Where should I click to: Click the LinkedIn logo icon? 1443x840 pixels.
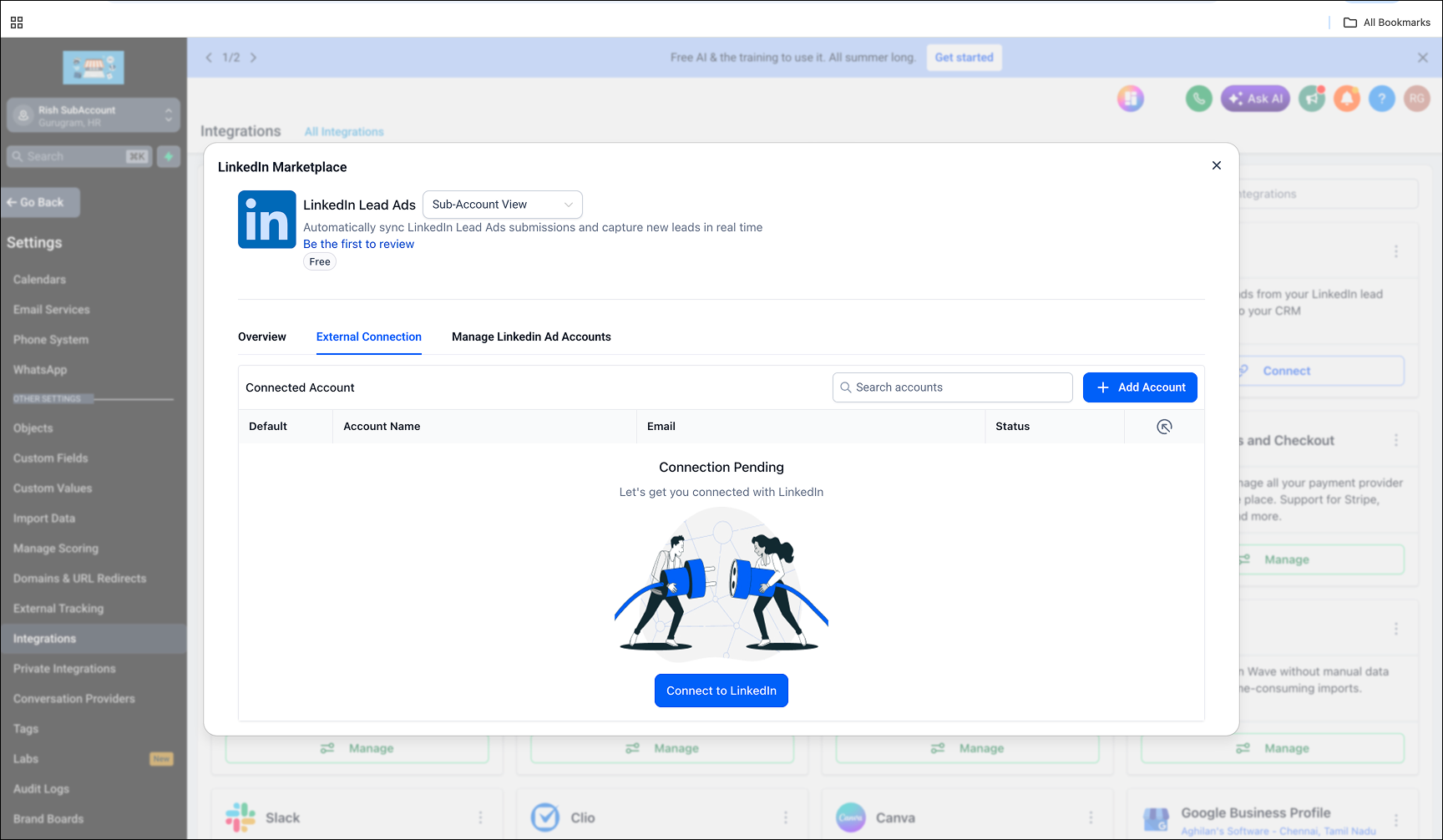point(267,220)
